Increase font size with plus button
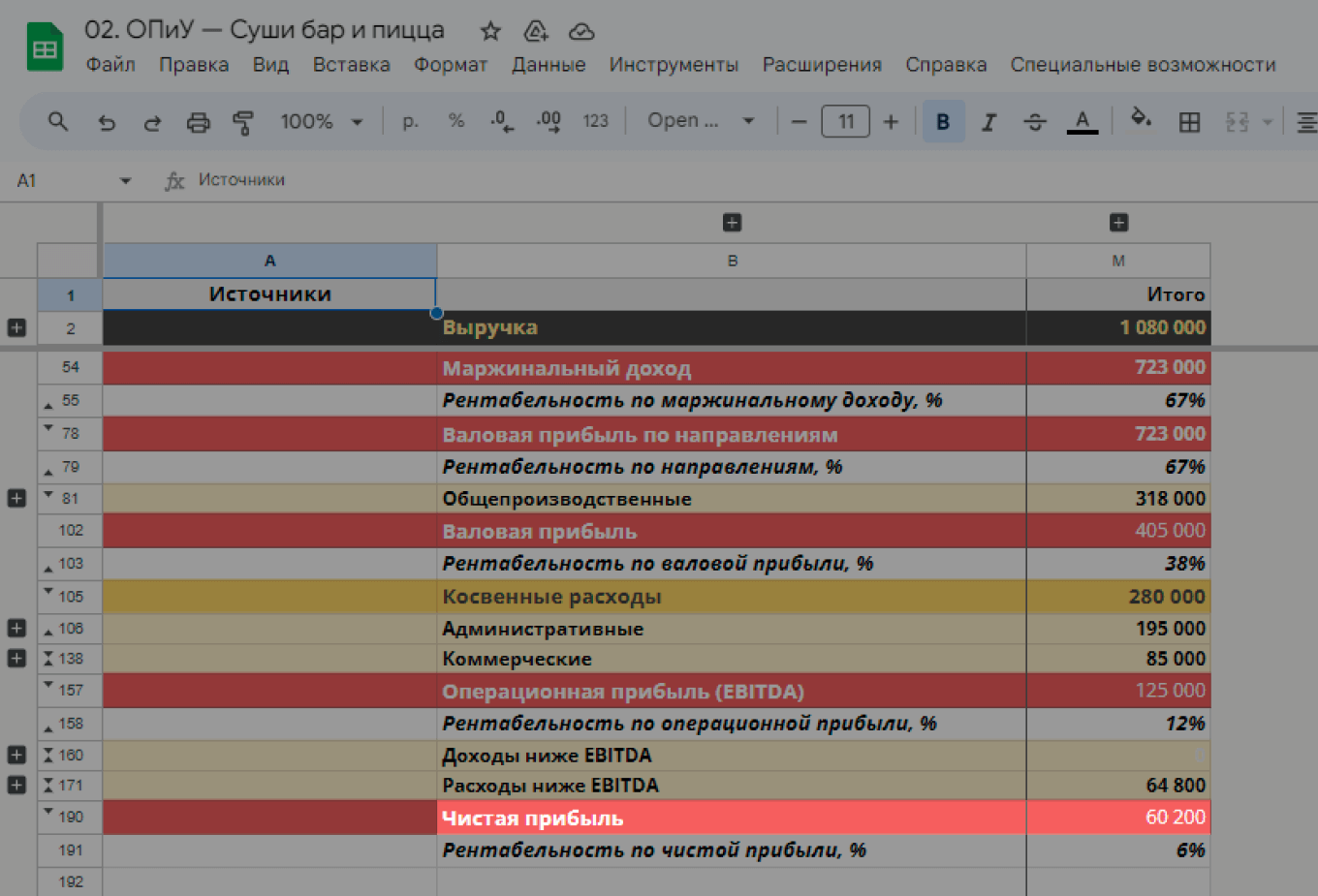Image resolution: width=1318 pixels, height=896 pixels. [891, 122]
